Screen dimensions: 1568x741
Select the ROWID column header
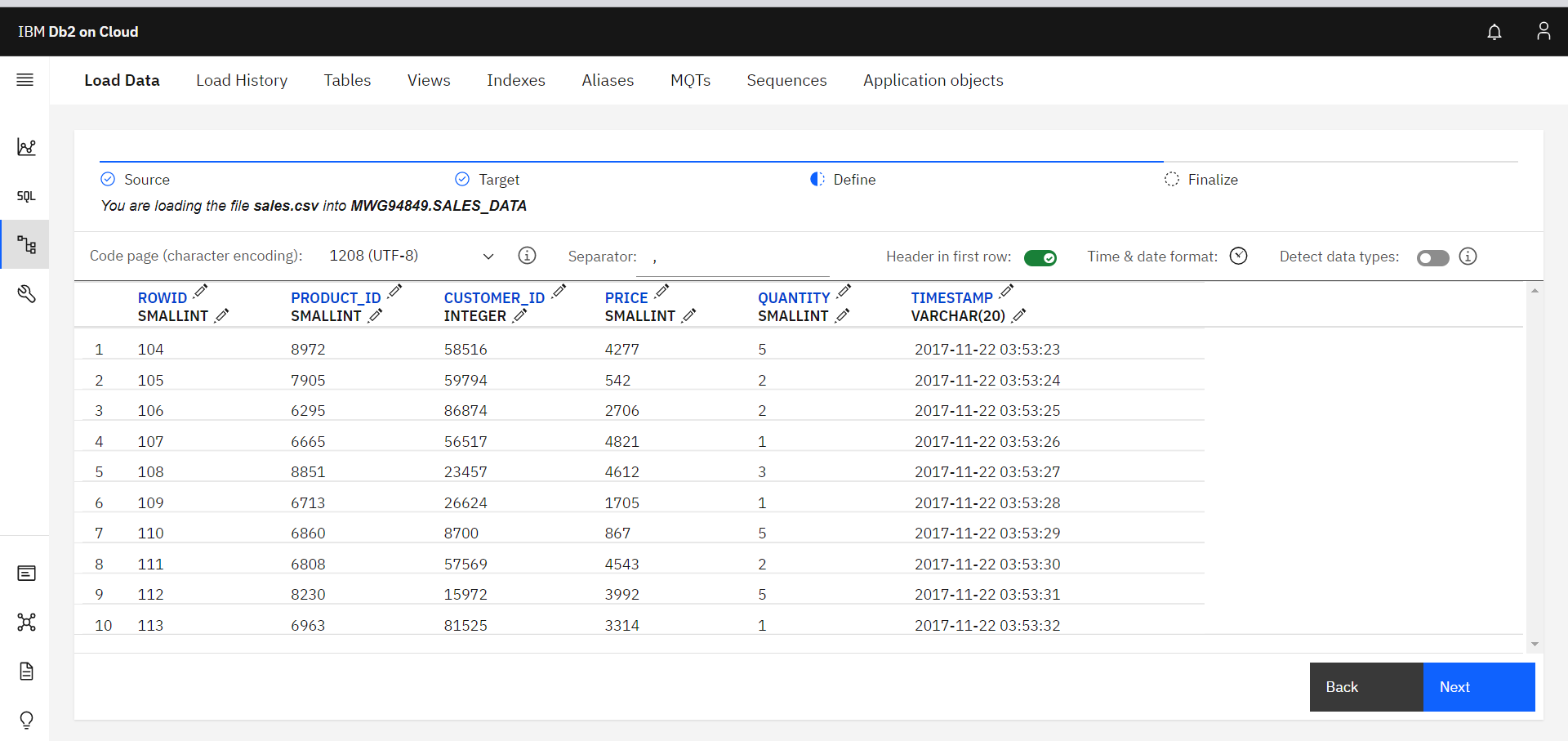[163, 298]
